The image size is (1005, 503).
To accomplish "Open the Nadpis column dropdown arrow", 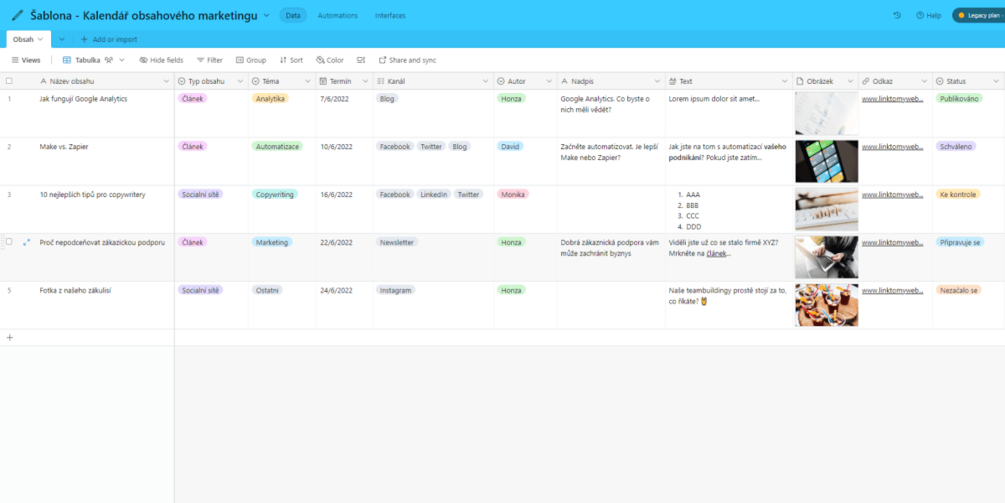I will pos(657,81).
